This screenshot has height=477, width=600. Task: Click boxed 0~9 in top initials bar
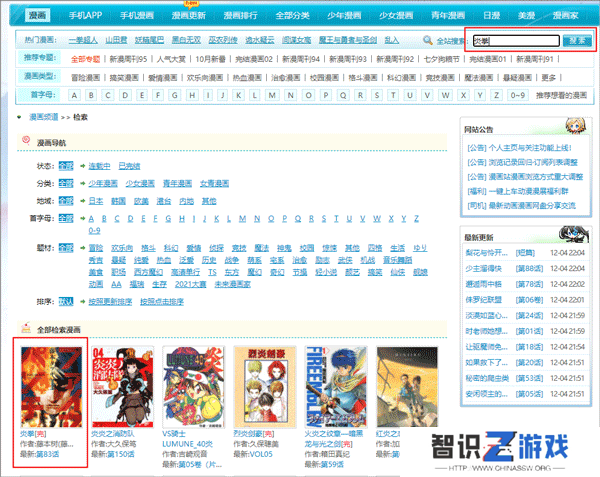click(x=518, y=95)
